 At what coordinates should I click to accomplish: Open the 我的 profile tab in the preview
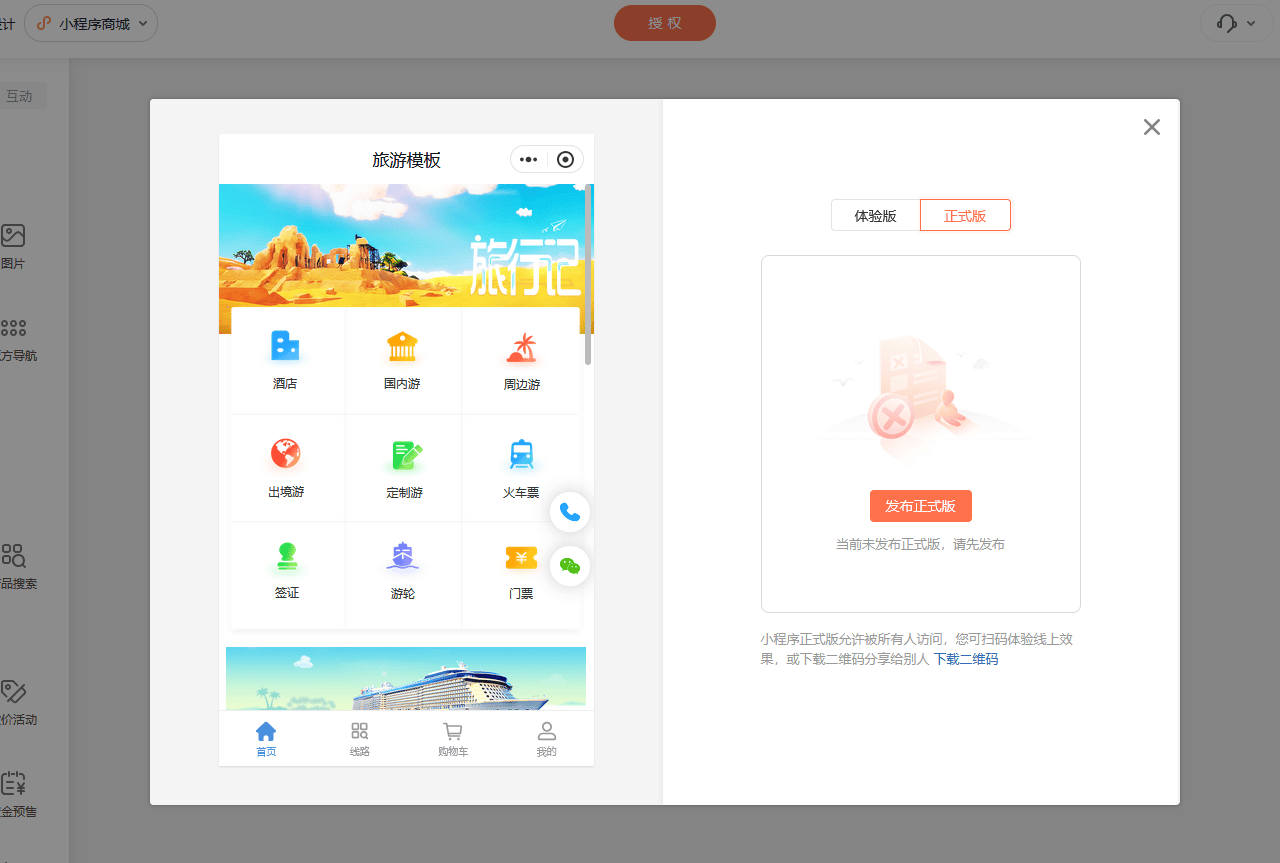click(x=546, y=738)
